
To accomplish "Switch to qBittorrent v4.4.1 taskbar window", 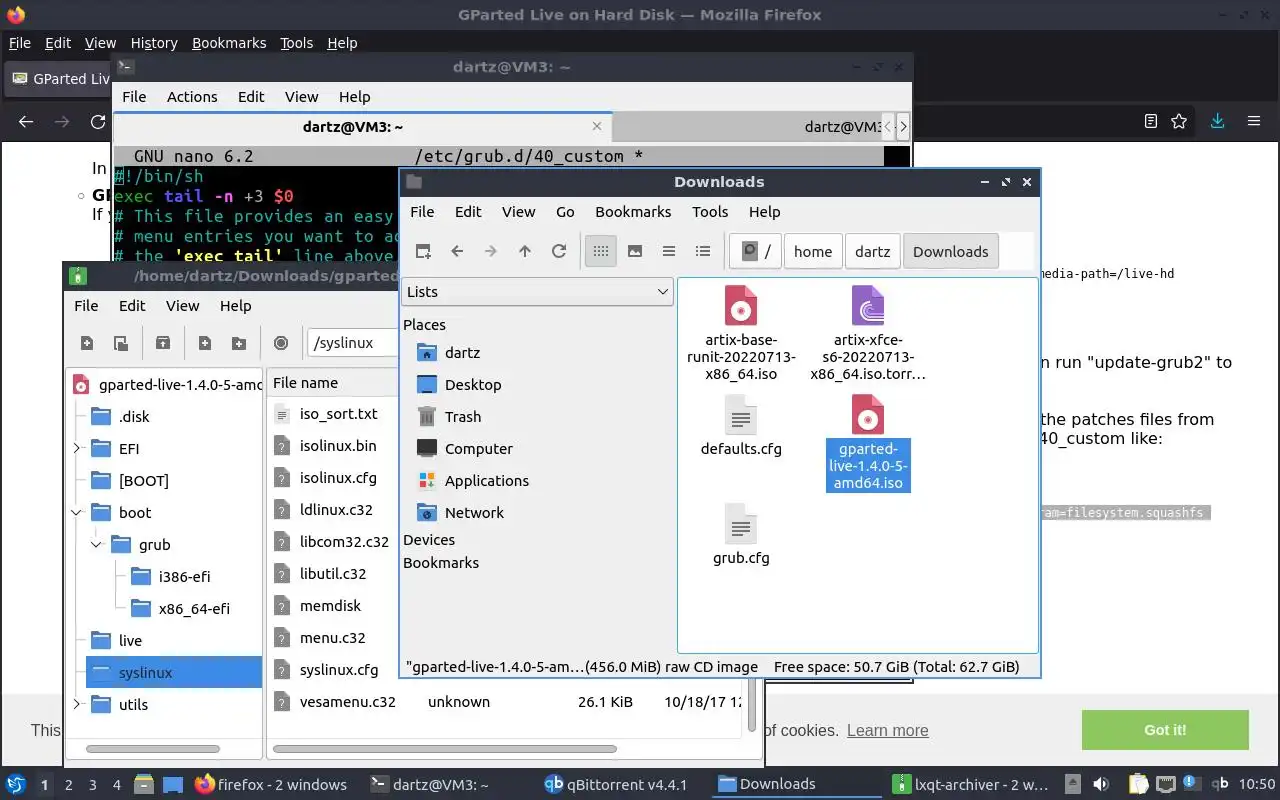I will (x=615, y=784).
